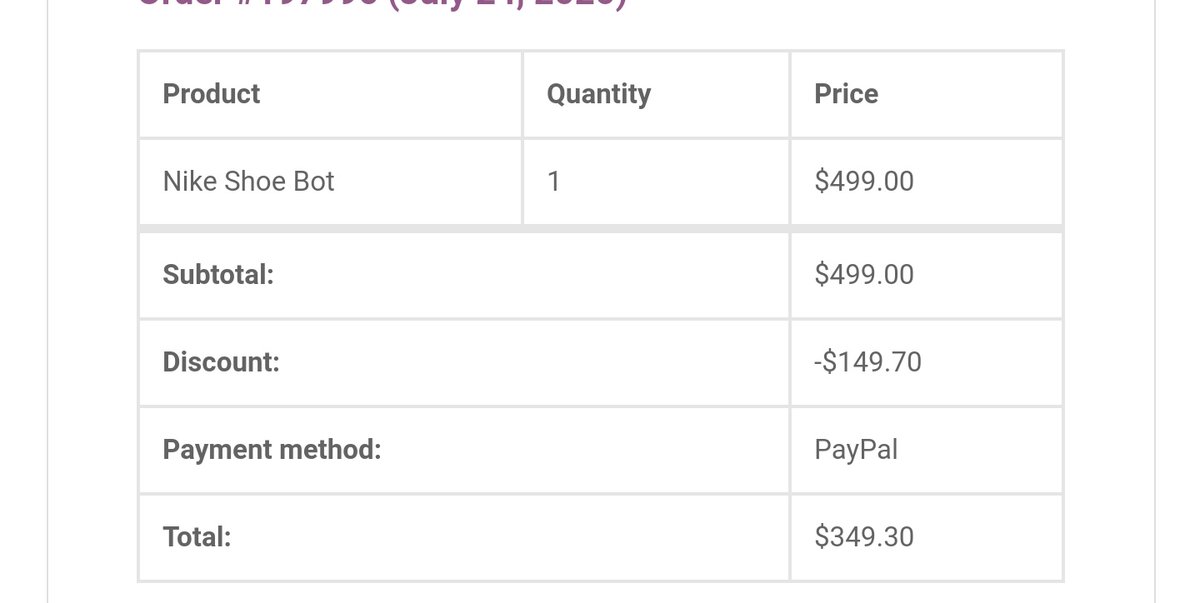The width and height of the screenshot is (1200, 603).
Task: Click the subtotal row amount $499.00
Action: point(864,275)
